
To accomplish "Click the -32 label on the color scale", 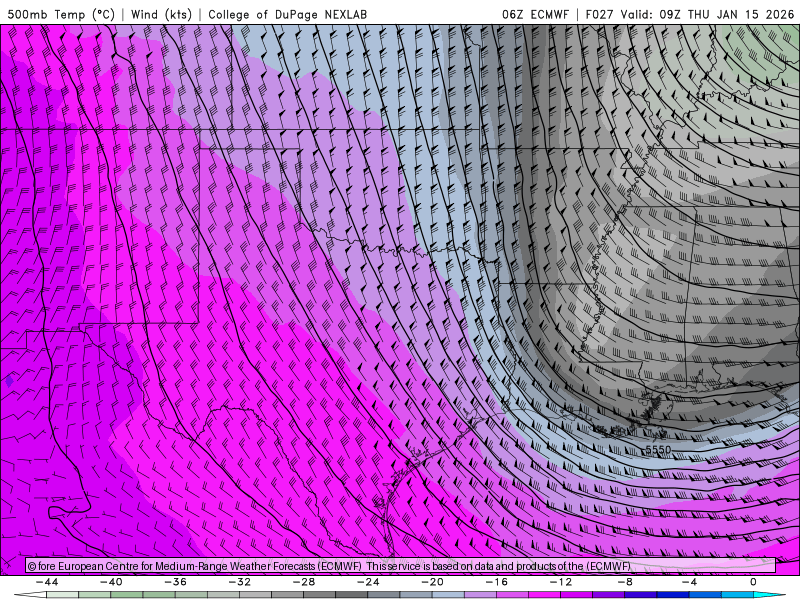I will pos(239,581).
